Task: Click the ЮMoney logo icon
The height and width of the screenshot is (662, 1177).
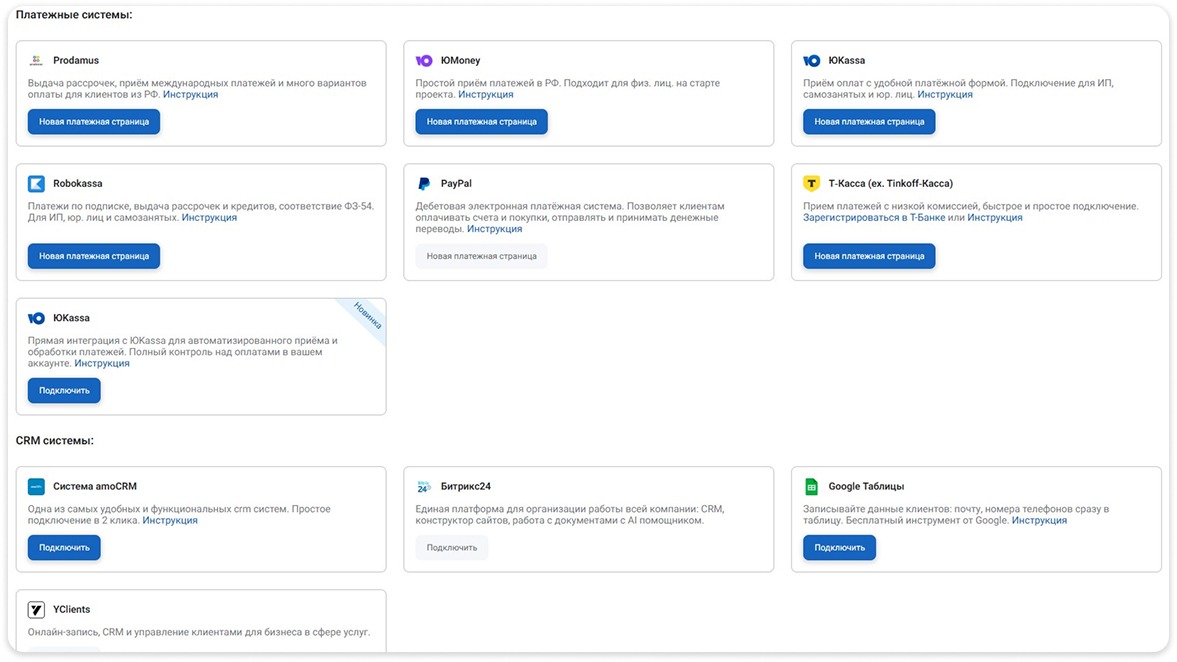Action: coord(424,61)
